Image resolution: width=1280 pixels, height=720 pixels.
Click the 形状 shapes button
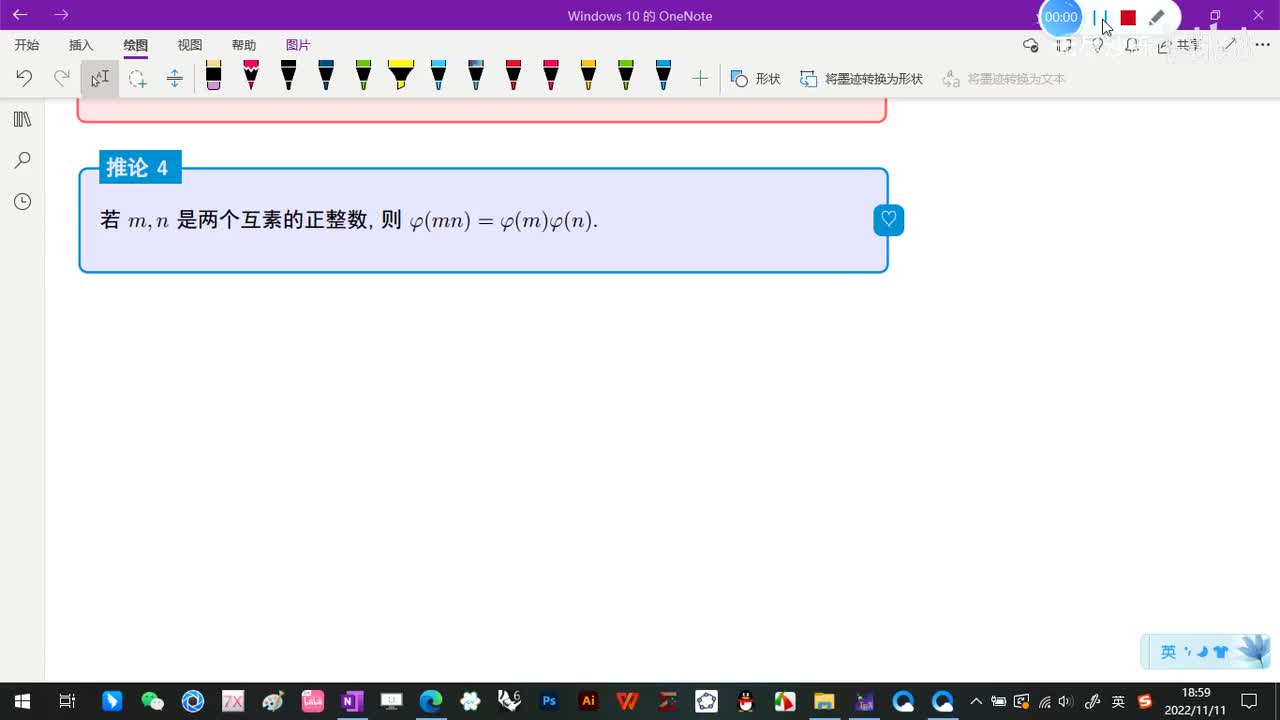coord(756,78)
